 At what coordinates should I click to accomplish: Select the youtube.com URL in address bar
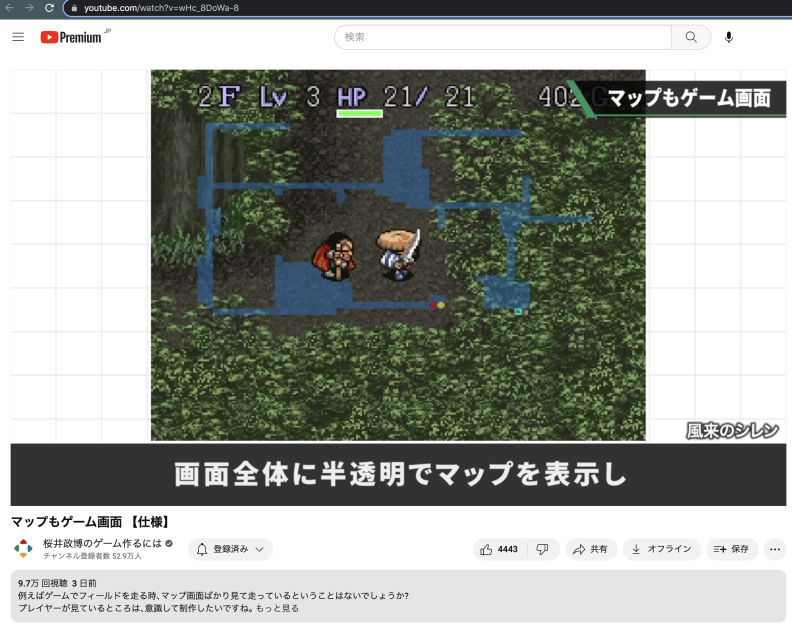click(161, 8)
